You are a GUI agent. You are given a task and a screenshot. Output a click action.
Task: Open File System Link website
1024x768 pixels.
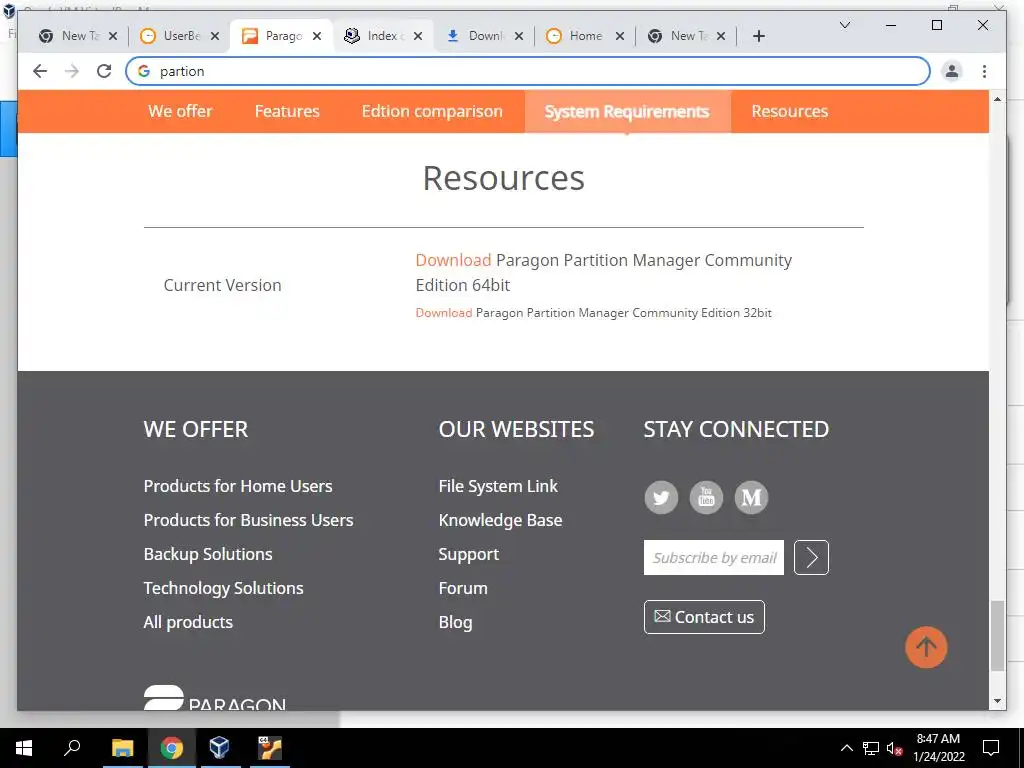pos(498,486)
